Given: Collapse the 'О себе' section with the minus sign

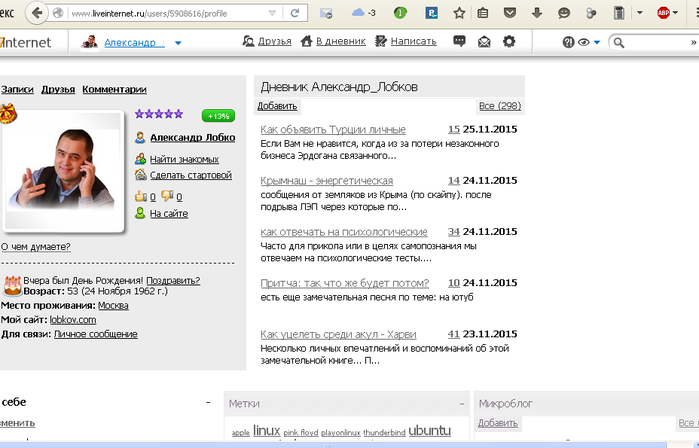Looking at the screenshot, I should pos(209,402).
